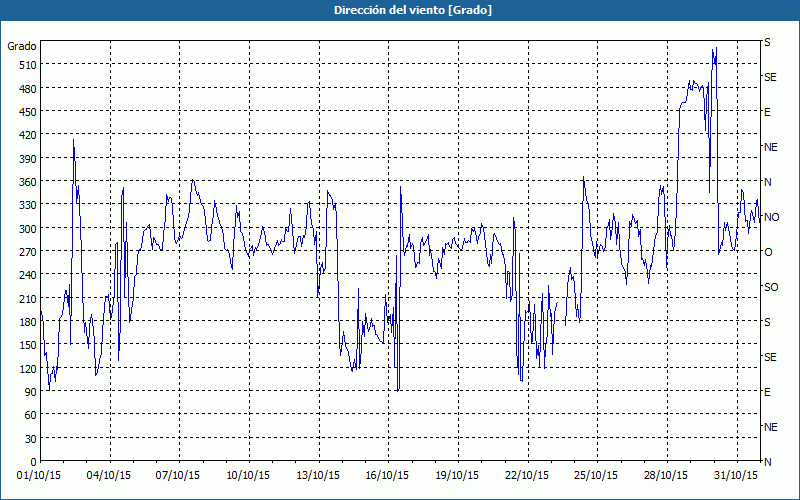Pick the 270 degree axis label
800x500 pixels.
28,252
